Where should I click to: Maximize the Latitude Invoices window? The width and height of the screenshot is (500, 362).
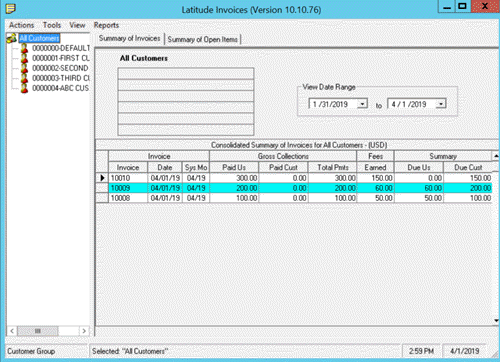463,6
